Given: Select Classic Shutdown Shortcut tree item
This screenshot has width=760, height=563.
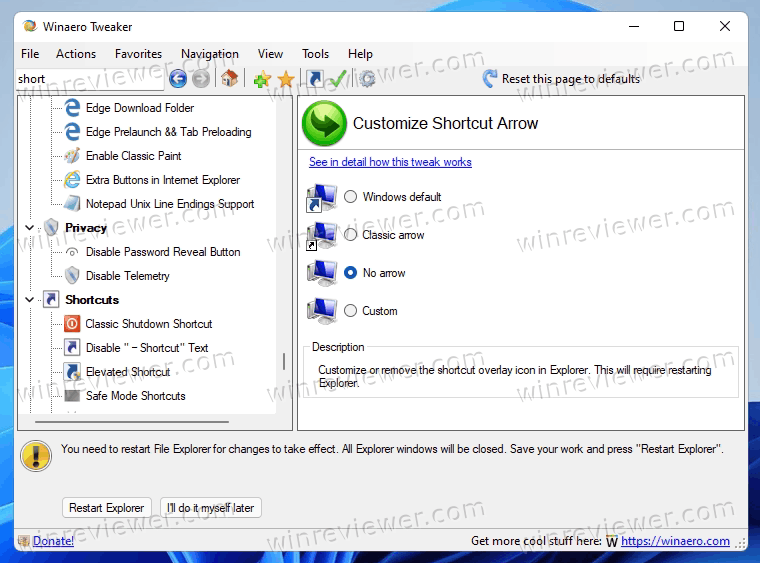Looking at the screenshot, I should tap(149, 324).
